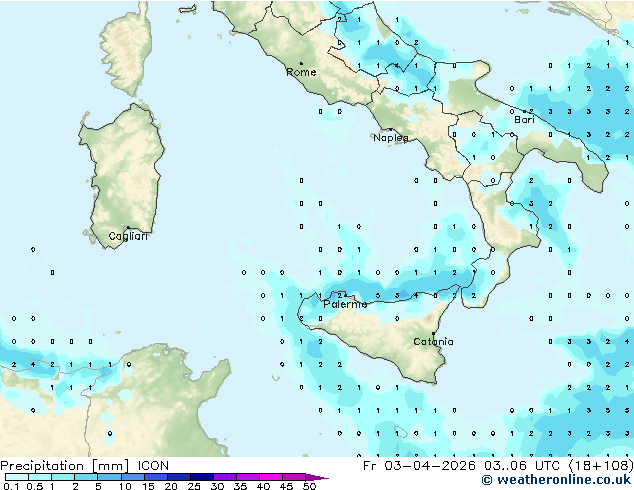Select the 45–50 mm legend swatch
Viewport: 634px width, 490px height.
294,477
